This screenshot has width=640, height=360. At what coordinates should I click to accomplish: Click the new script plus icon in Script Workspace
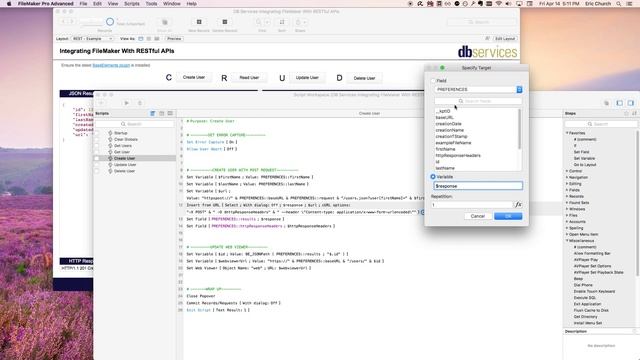pos(101,103)
